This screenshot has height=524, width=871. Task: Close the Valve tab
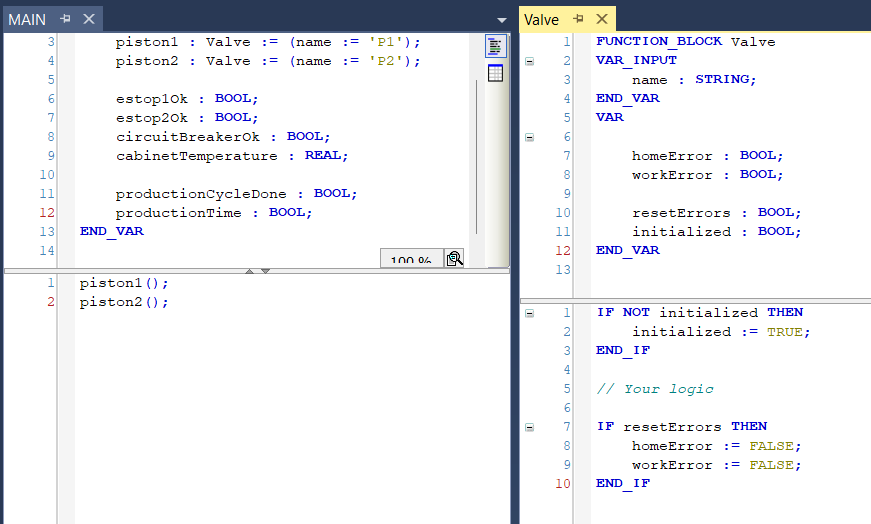[x=601, y=19]
